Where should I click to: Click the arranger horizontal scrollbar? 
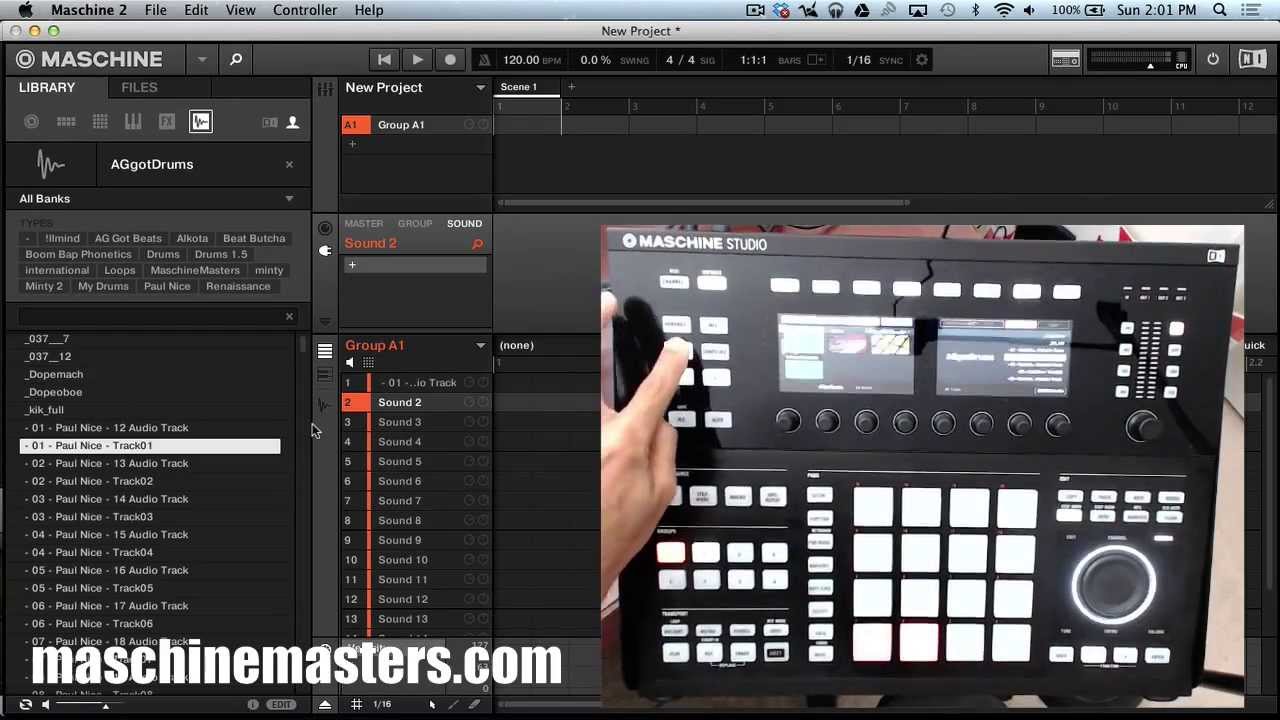pyautogui.click(x=704, y=203)
